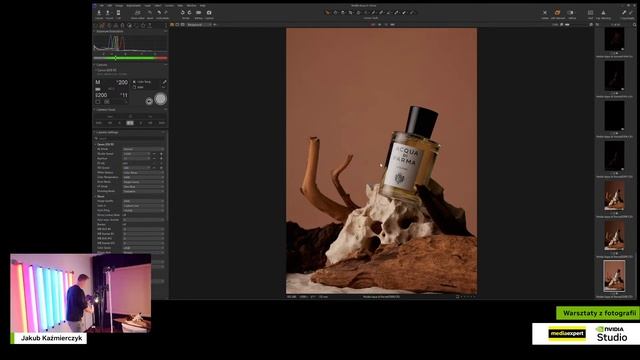Click the far-right focus step button
The height and width of the screenshot is (360, 640).
[x=162, y=123]
